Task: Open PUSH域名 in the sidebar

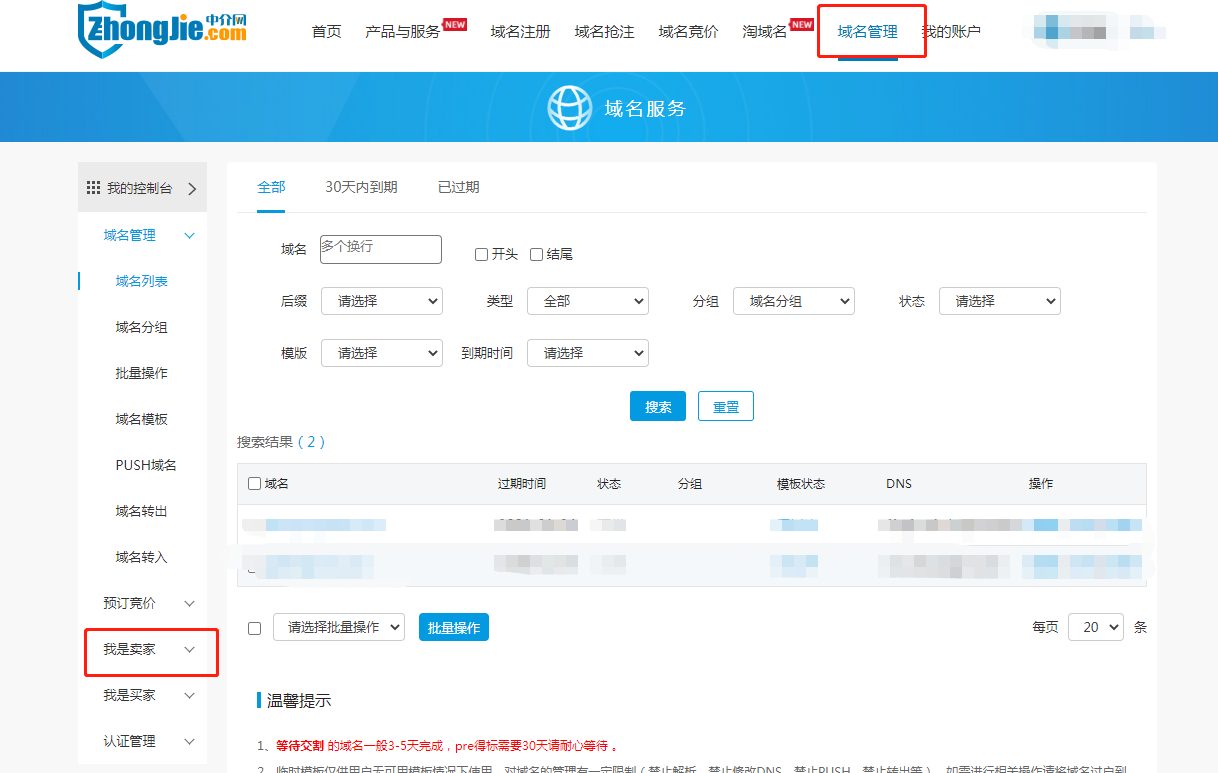Action: click(146, 466)
